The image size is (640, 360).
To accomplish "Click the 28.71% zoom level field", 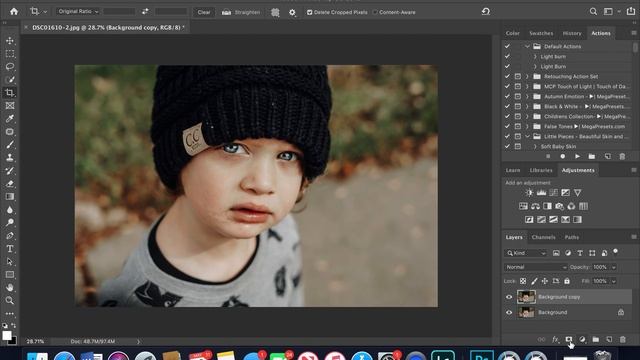I will [x=36, y=341].
